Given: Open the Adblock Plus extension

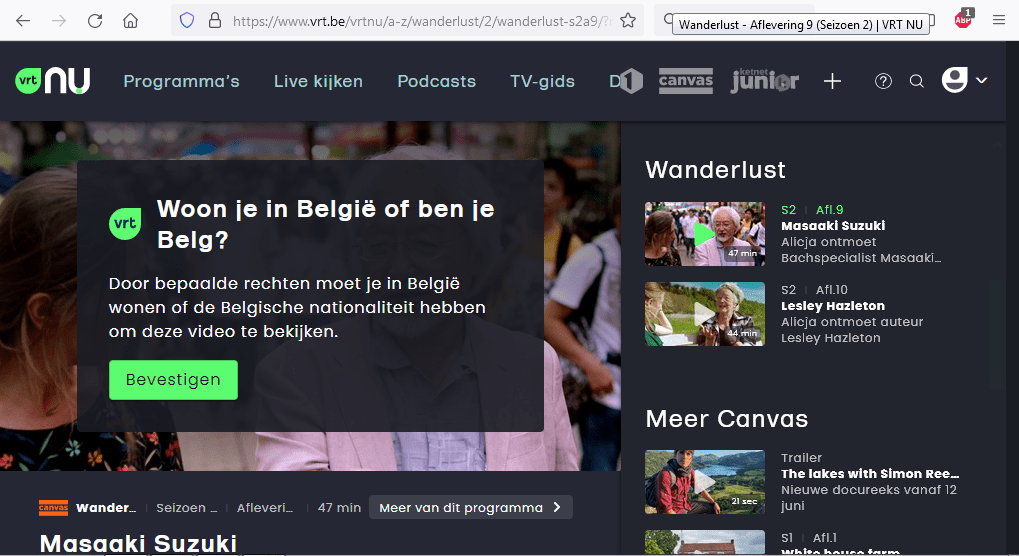Looking at the screenshot, I should coord(963,19).
